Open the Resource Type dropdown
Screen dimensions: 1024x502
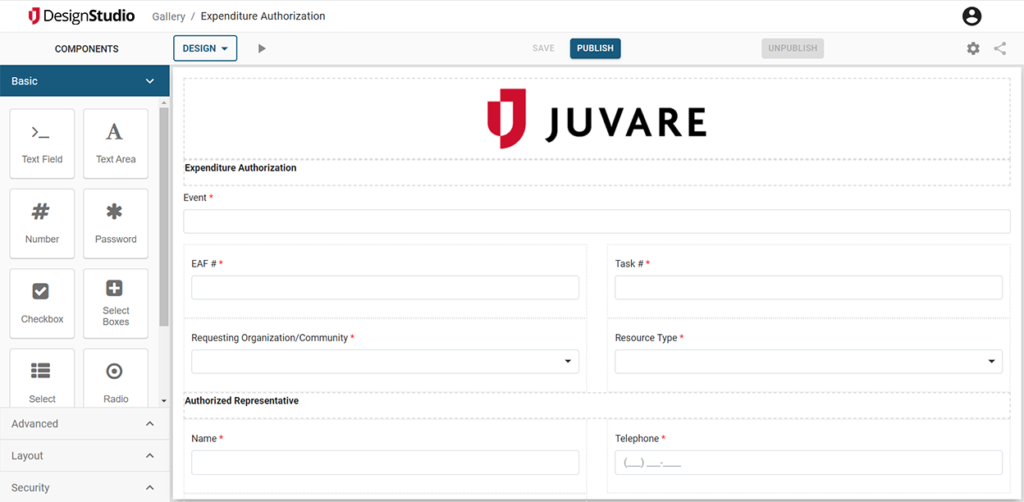(808, 361)
